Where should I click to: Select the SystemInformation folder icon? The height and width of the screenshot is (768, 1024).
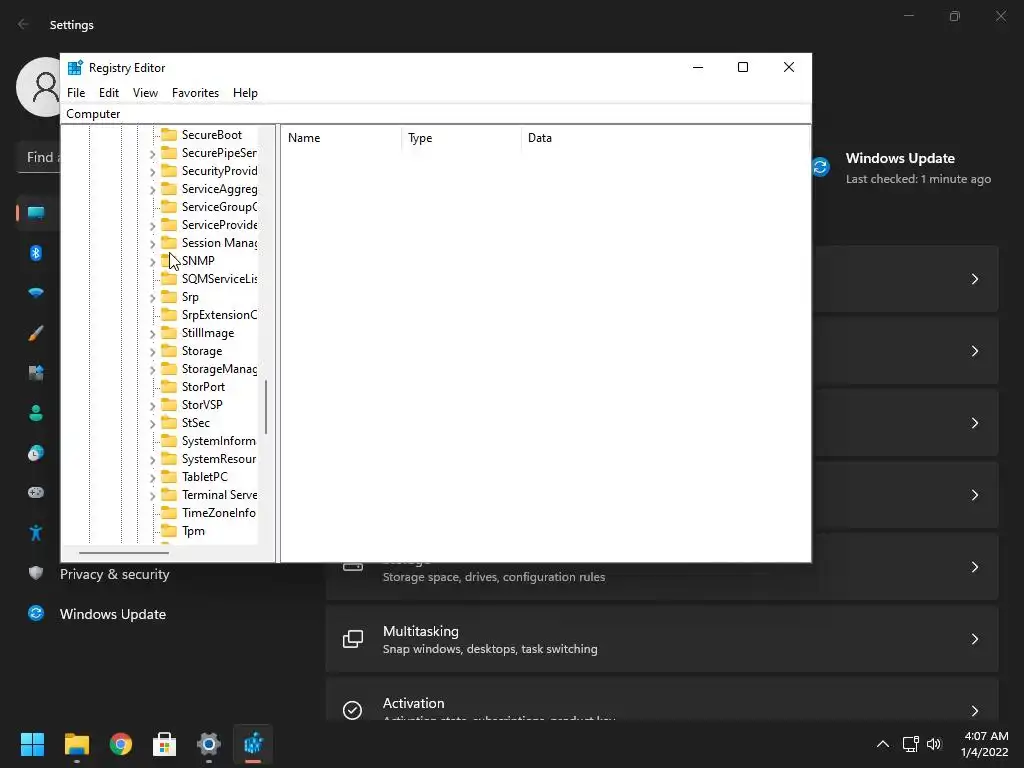pos(169,441)
